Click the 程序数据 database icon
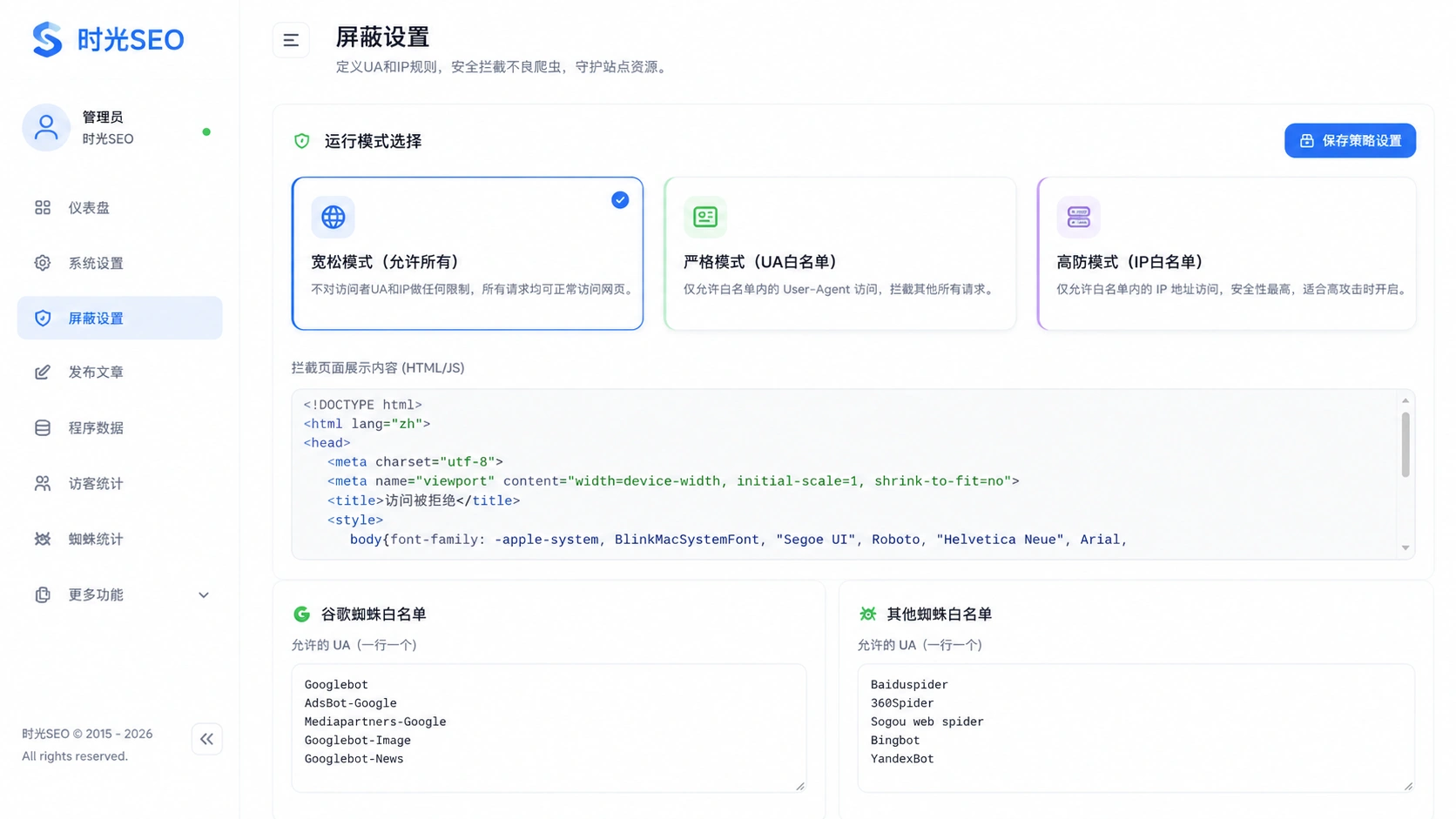Viewport: 1456px width, 819px height. click(x=43, y=427)
